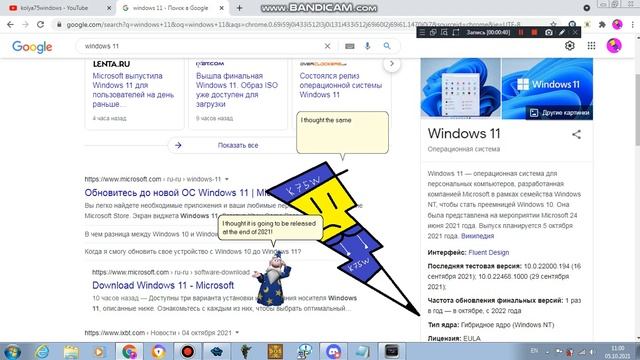This screenshot has height=360, width=640.
Task: Reload the Google search page
Action: coord(40,24)
